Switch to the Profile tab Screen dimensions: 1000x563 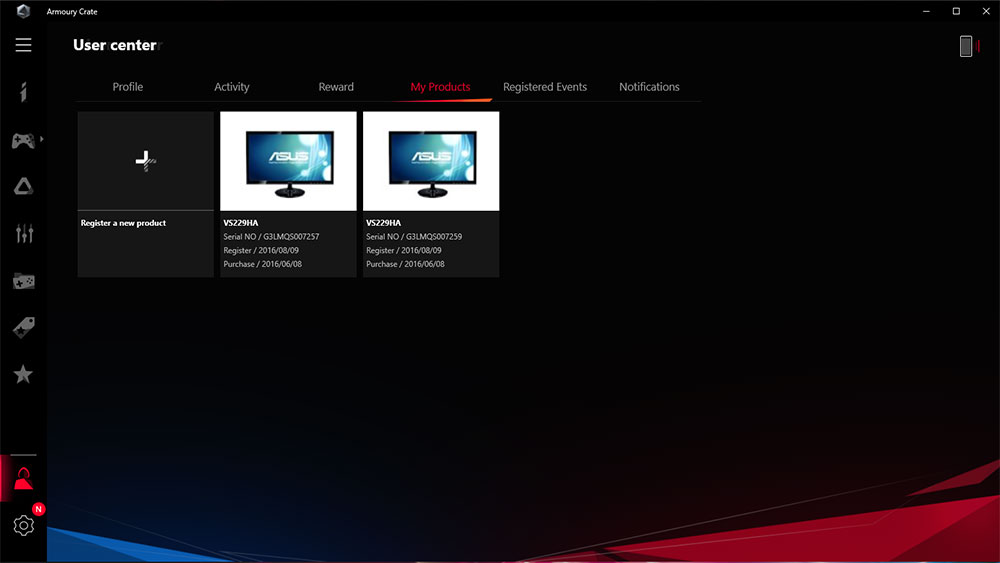[x=128, y=87]
